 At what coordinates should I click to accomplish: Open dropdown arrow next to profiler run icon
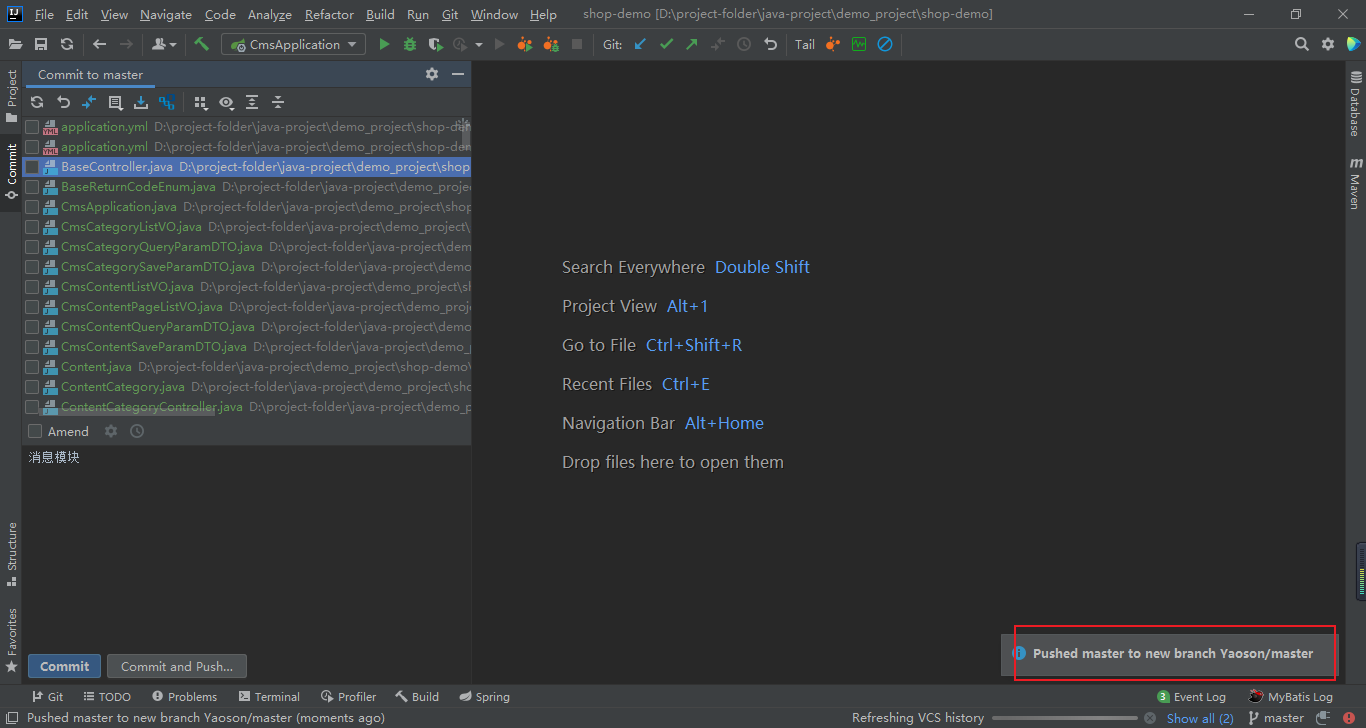[479, 44]
